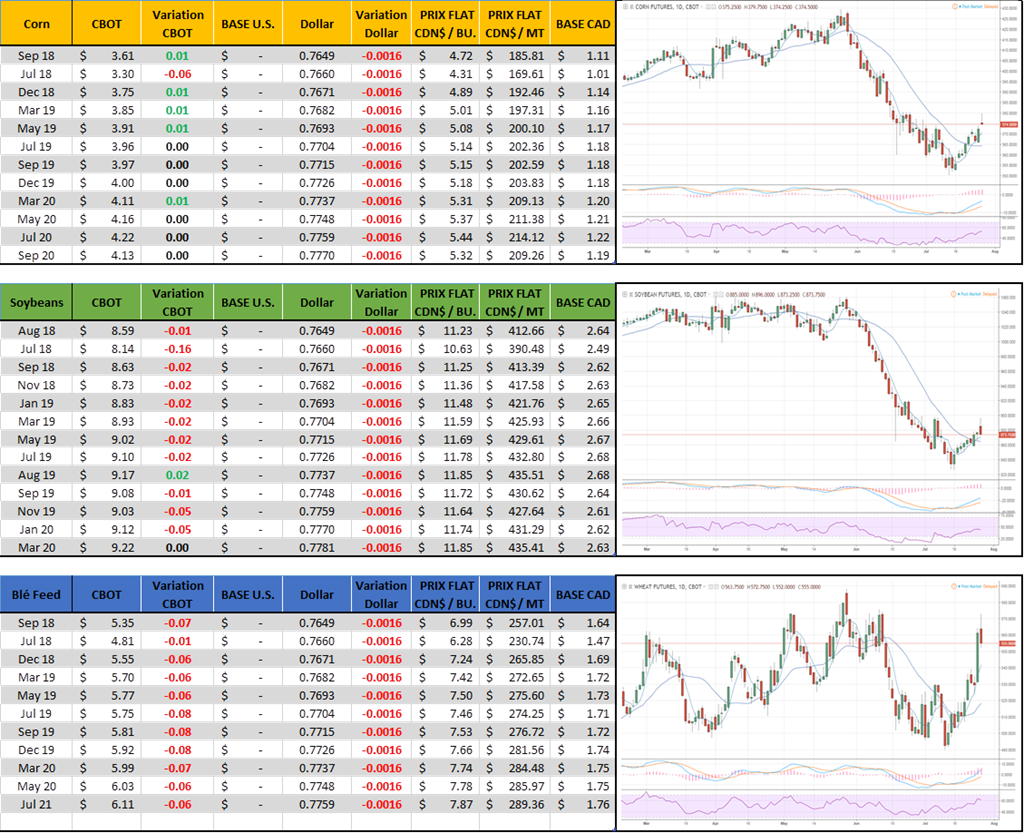Click the red current price tag on wheat chart
Viewport: 1024px width, 833px height.
[x=1008, y=643]
